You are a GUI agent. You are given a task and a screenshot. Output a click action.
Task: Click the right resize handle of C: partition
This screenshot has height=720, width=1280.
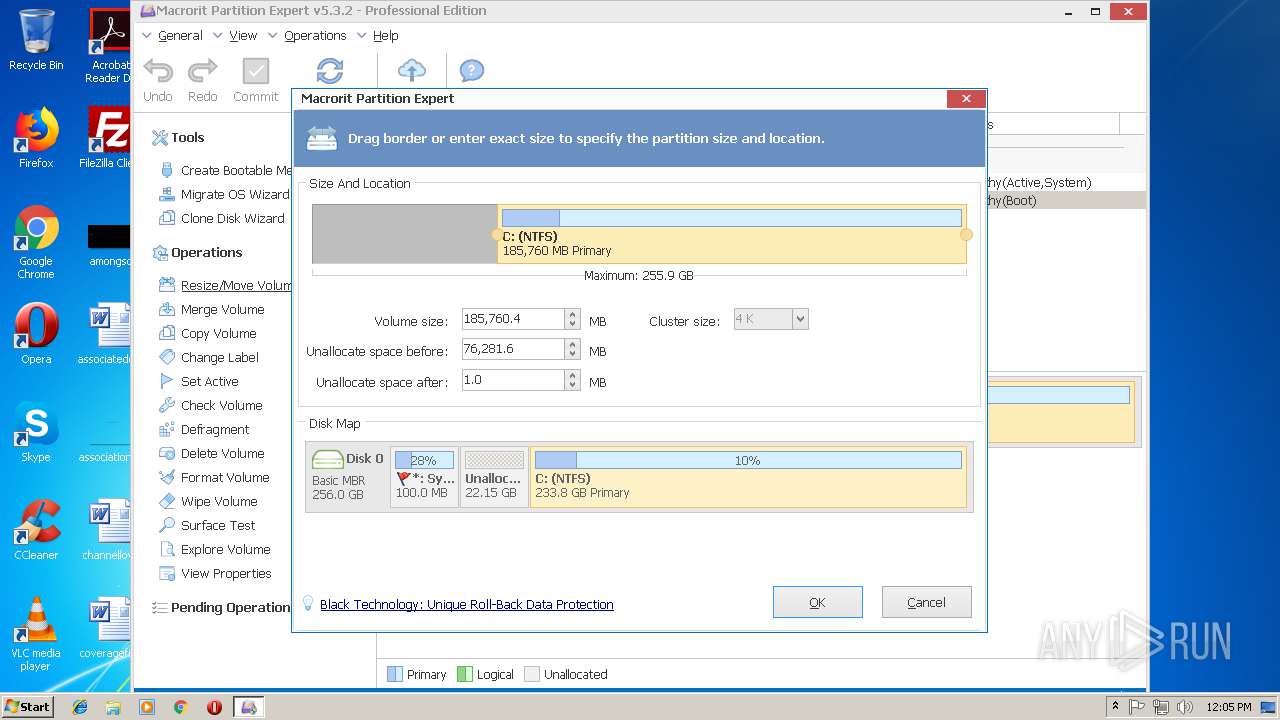click(x=966, y=235)
